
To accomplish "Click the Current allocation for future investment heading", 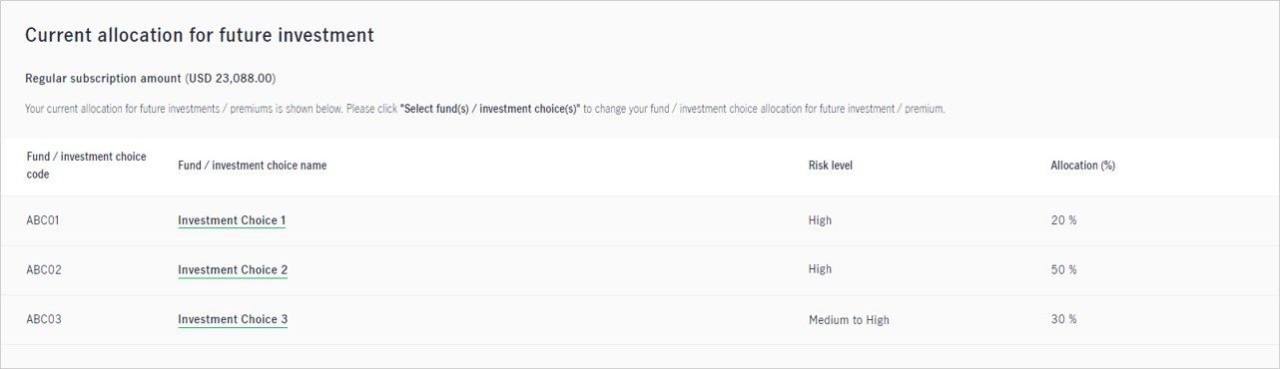I will [200, 35].
